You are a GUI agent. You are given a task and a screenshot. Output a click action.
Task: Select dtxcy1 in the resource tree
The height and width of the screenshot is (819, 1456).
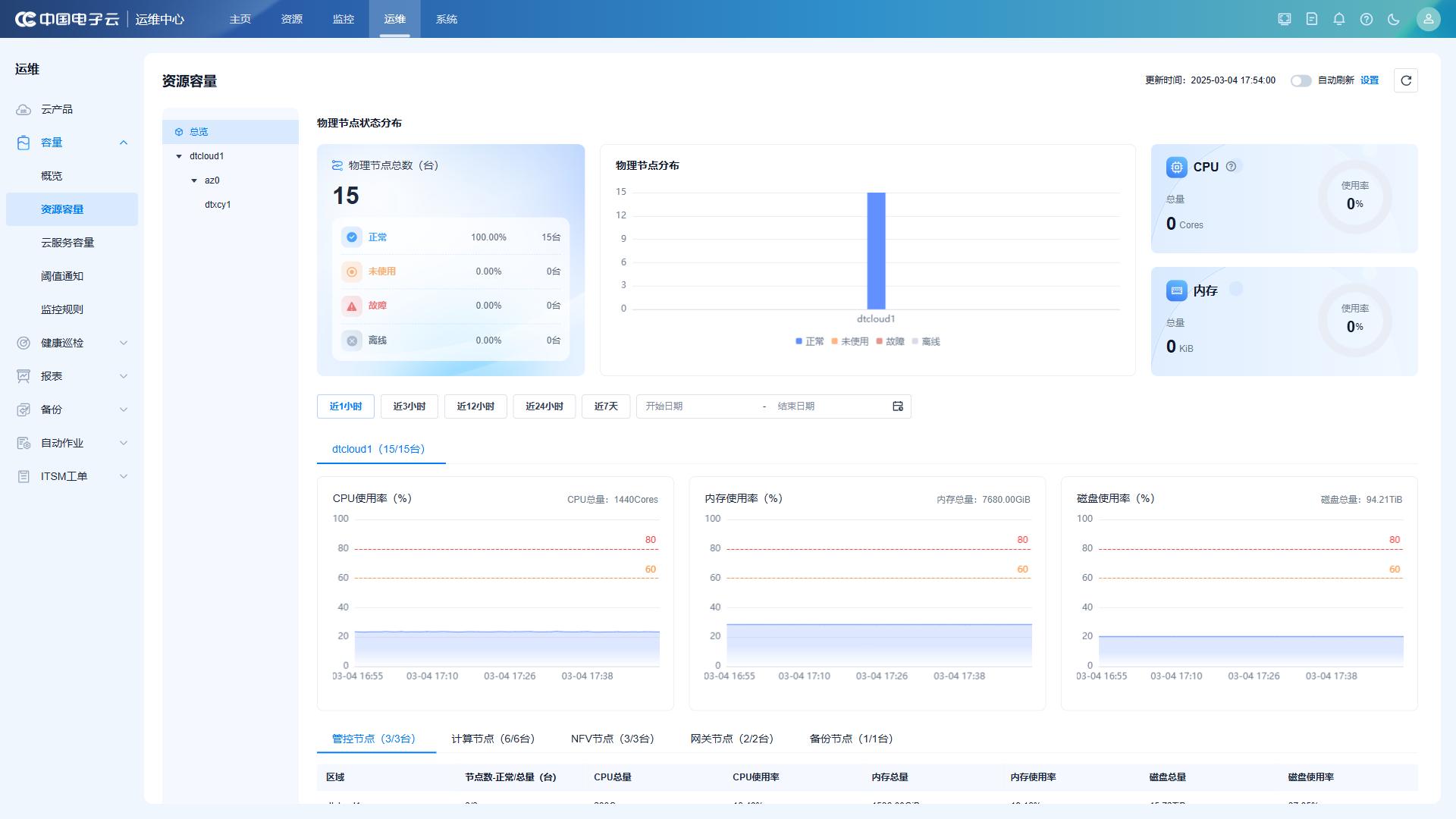[218, 205]
